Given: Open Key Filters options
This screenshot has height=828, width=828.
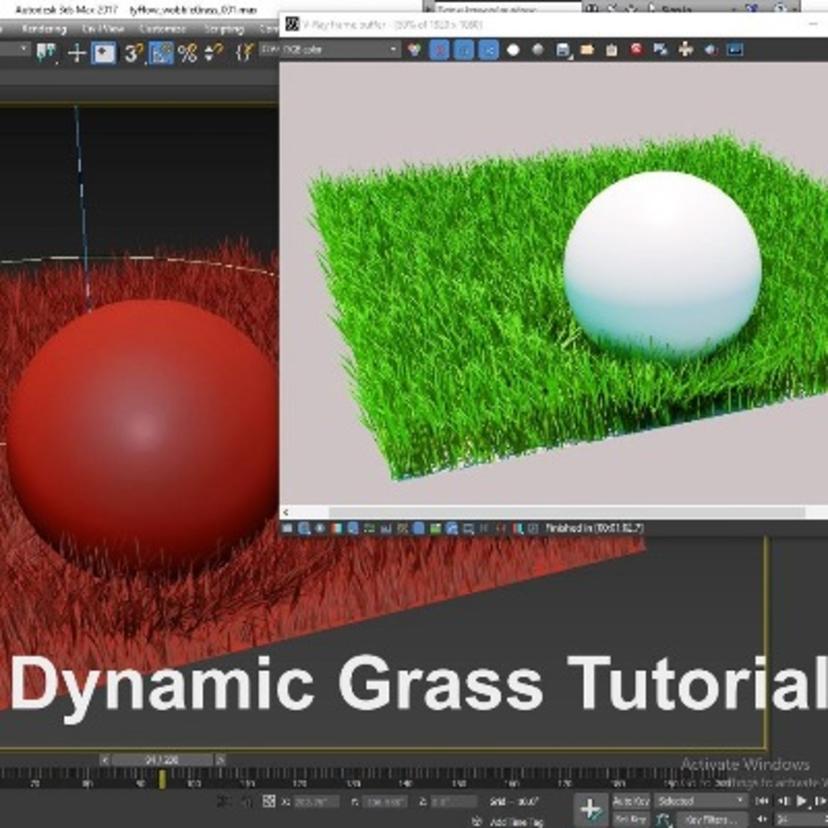Looking at the screenshot, I should (x=711, y=820).
